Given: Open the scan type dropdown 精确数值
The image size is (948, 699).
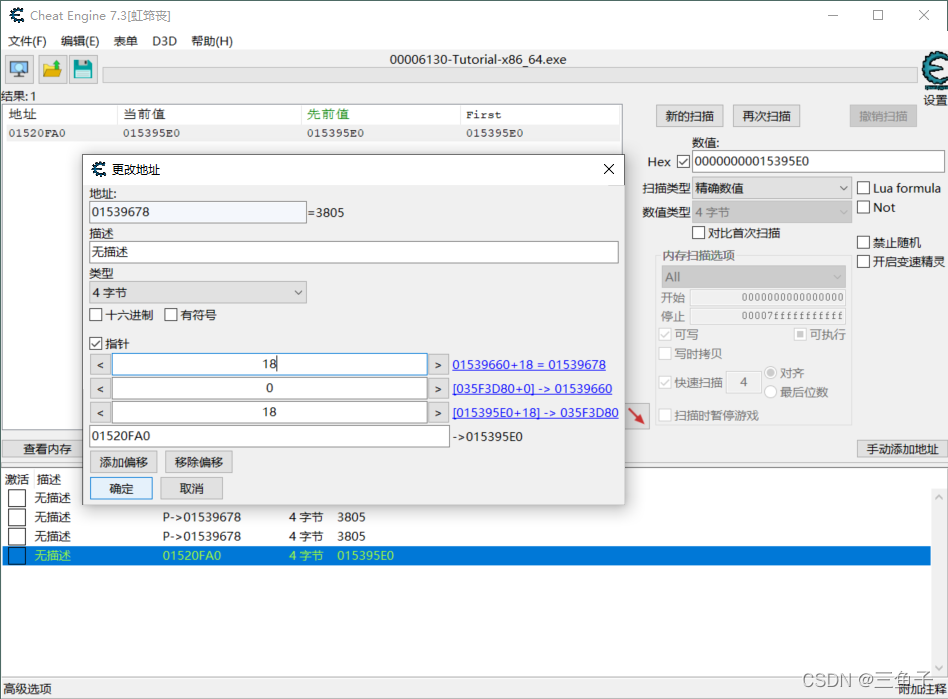Looking at the screenshot, I should click(x=771, y=188).
